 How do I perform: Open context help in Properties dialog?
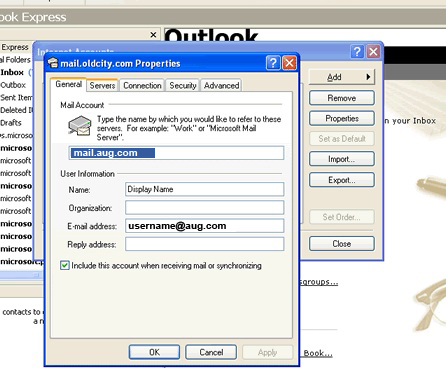(273, 63)
